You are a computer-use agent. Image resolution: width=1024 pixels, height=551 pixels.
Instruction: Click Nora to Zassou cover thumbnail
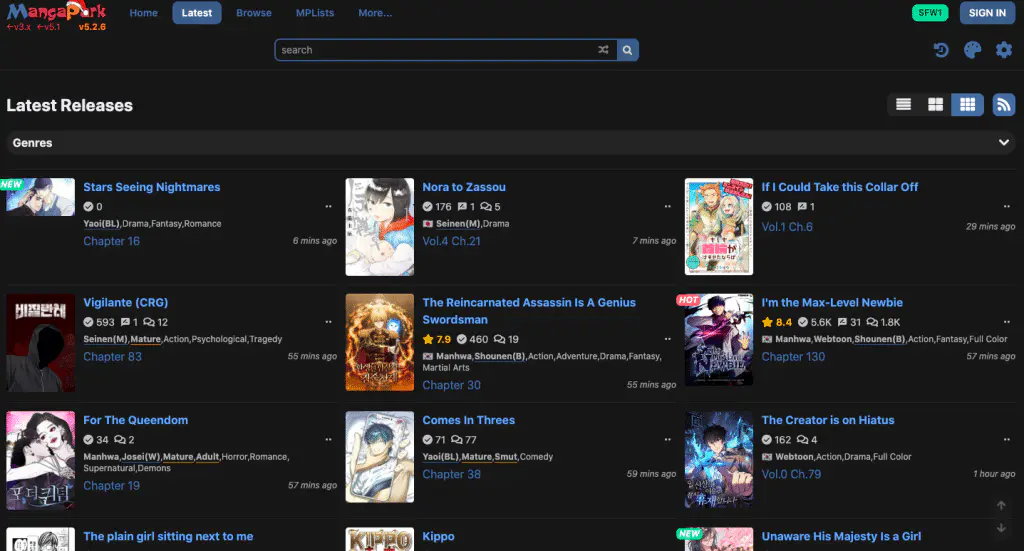379,227
